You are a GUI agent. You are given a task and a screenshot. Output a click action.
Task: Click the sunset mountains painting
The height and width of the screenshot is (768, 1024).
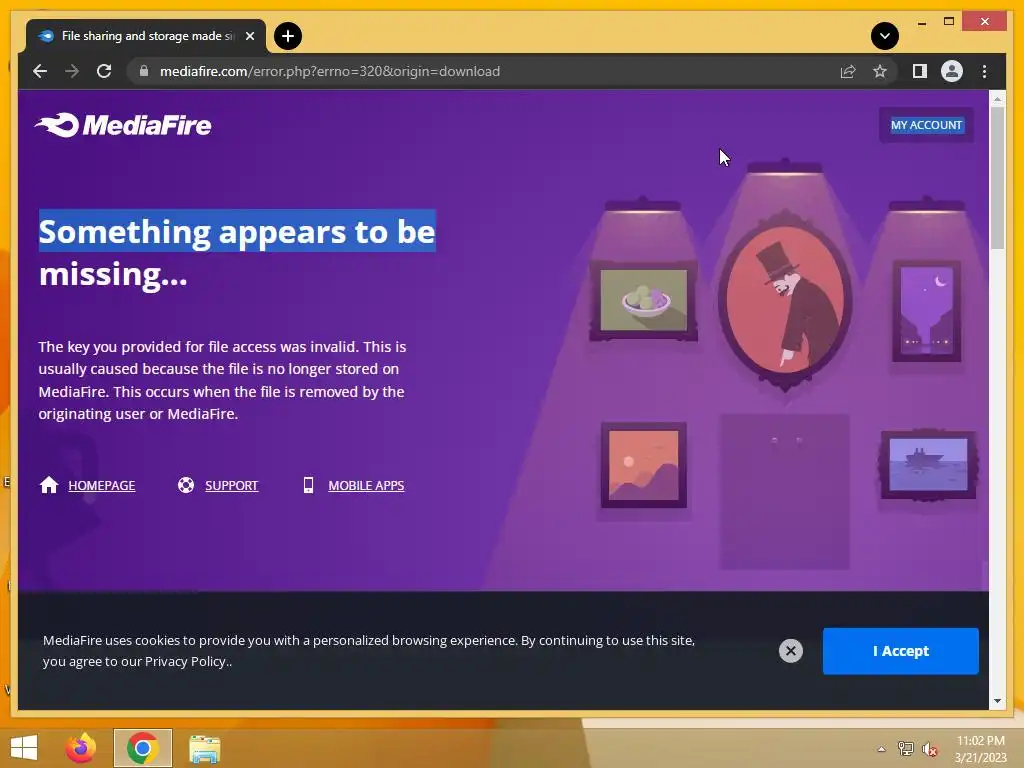pos(644,465)
